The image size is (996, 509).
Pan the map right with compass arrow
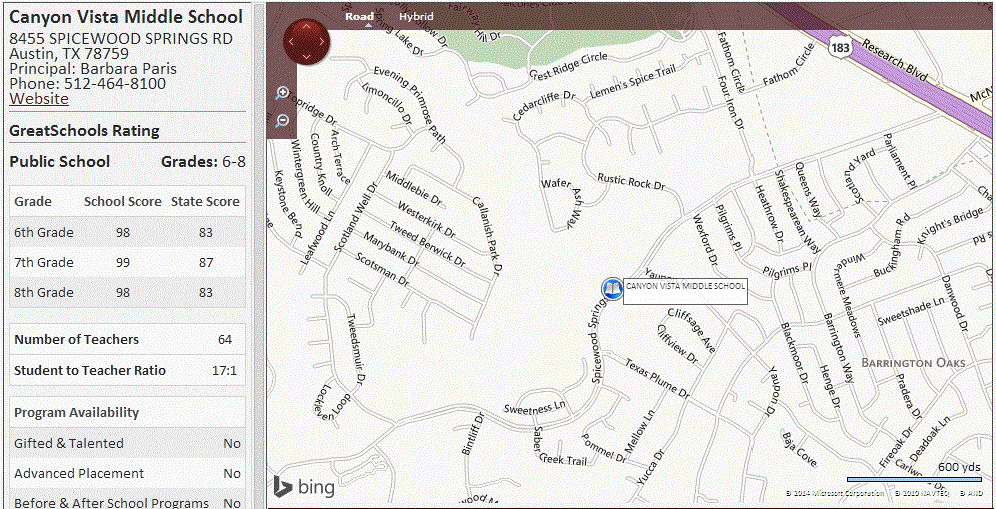pos(322,41)
